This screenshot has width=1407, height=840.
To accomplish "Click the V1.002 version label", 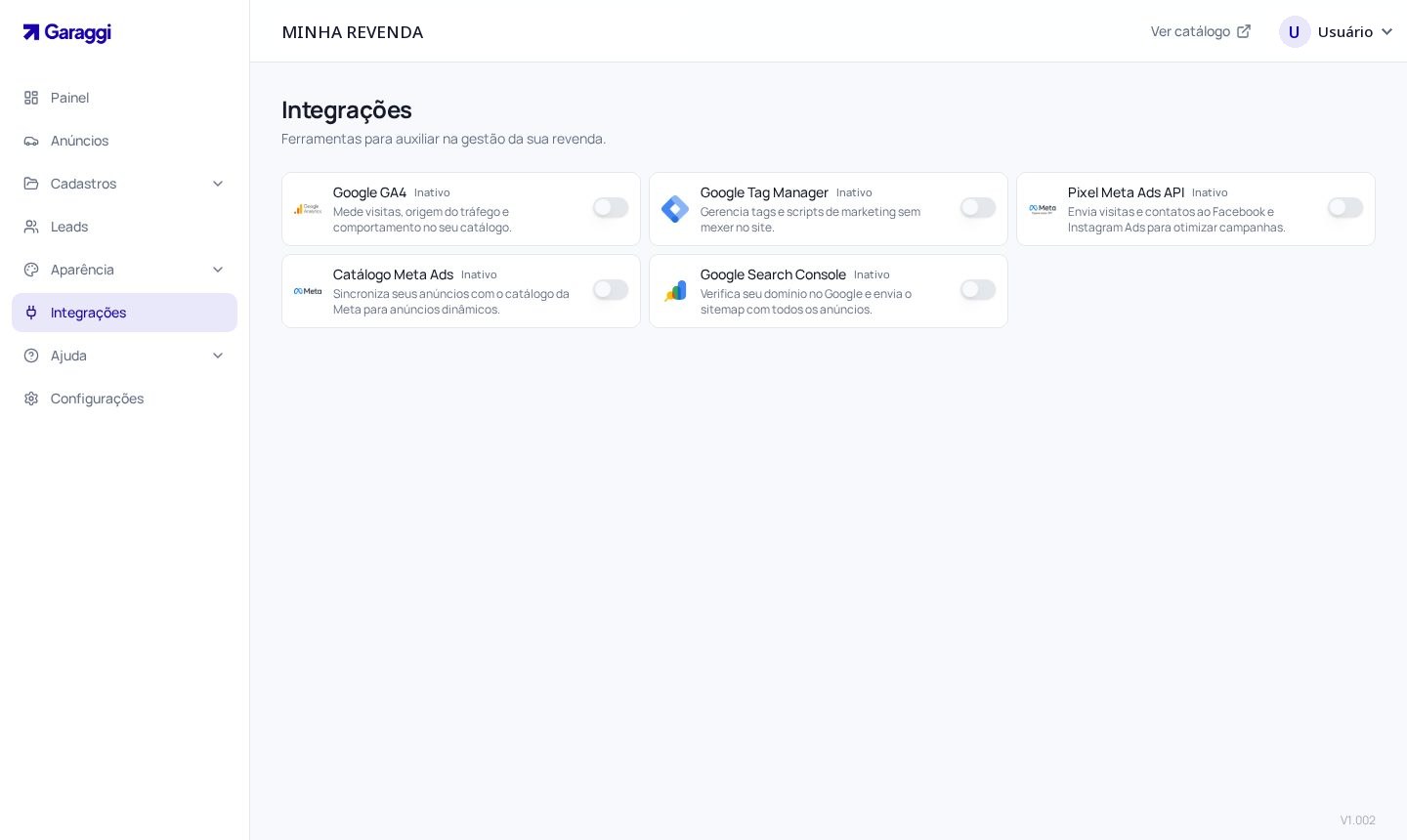I will [x=1358, y=820].
